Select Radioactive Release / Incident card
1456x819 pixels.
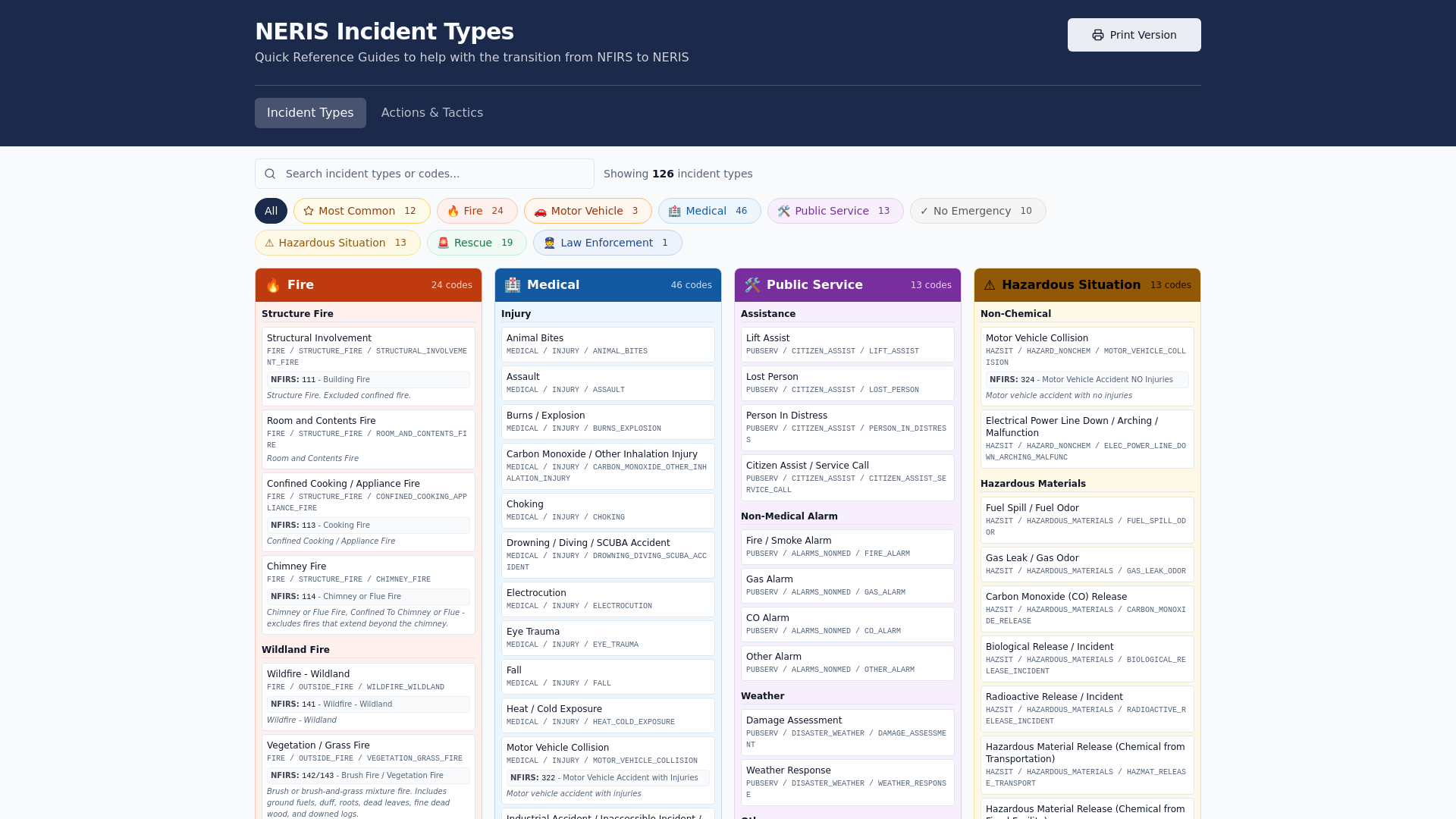1087,709
